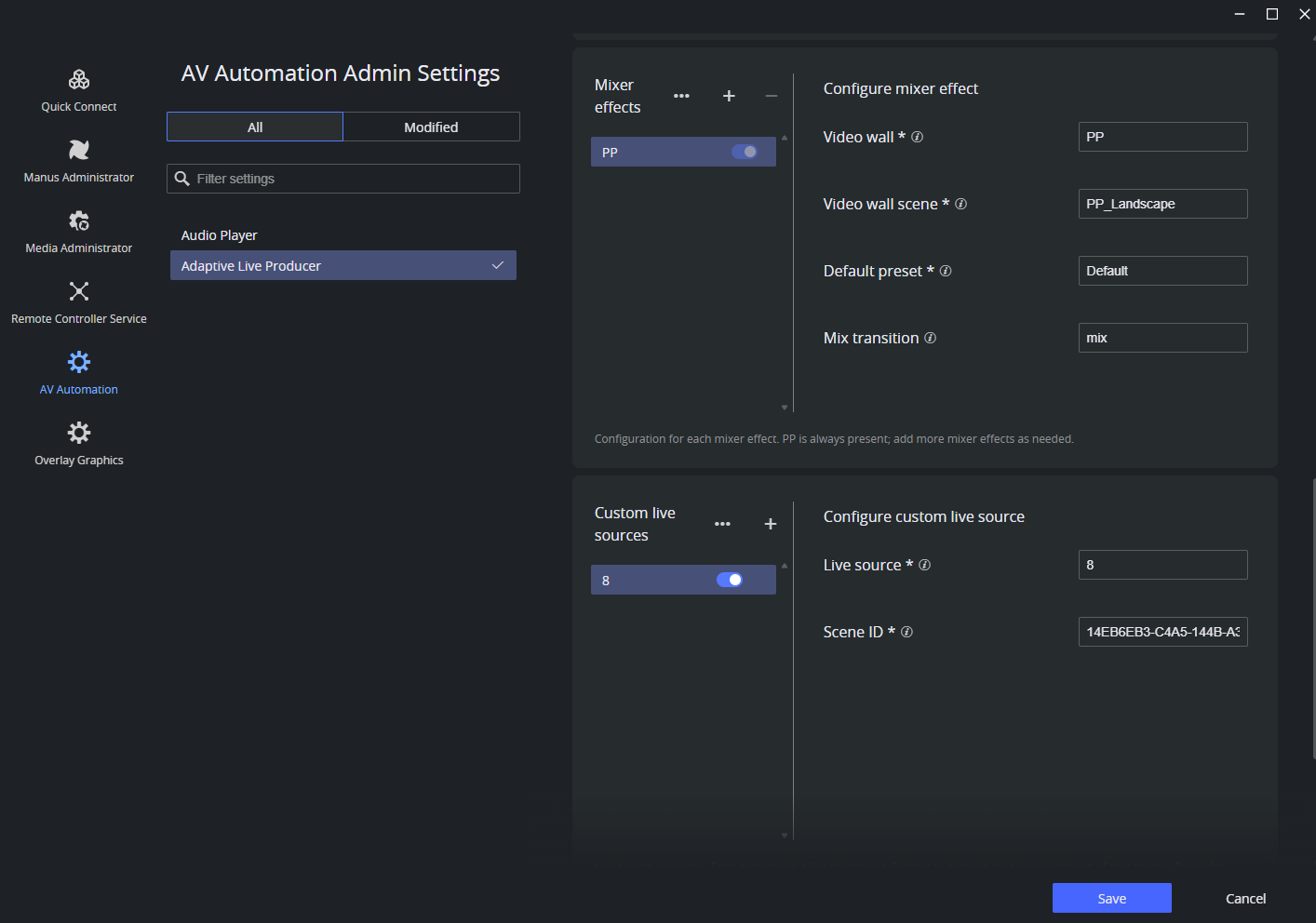Viewport: 1316px width, 923px height.
Task: Open Remote Controller Service settings
Action: tap(79, 303)
